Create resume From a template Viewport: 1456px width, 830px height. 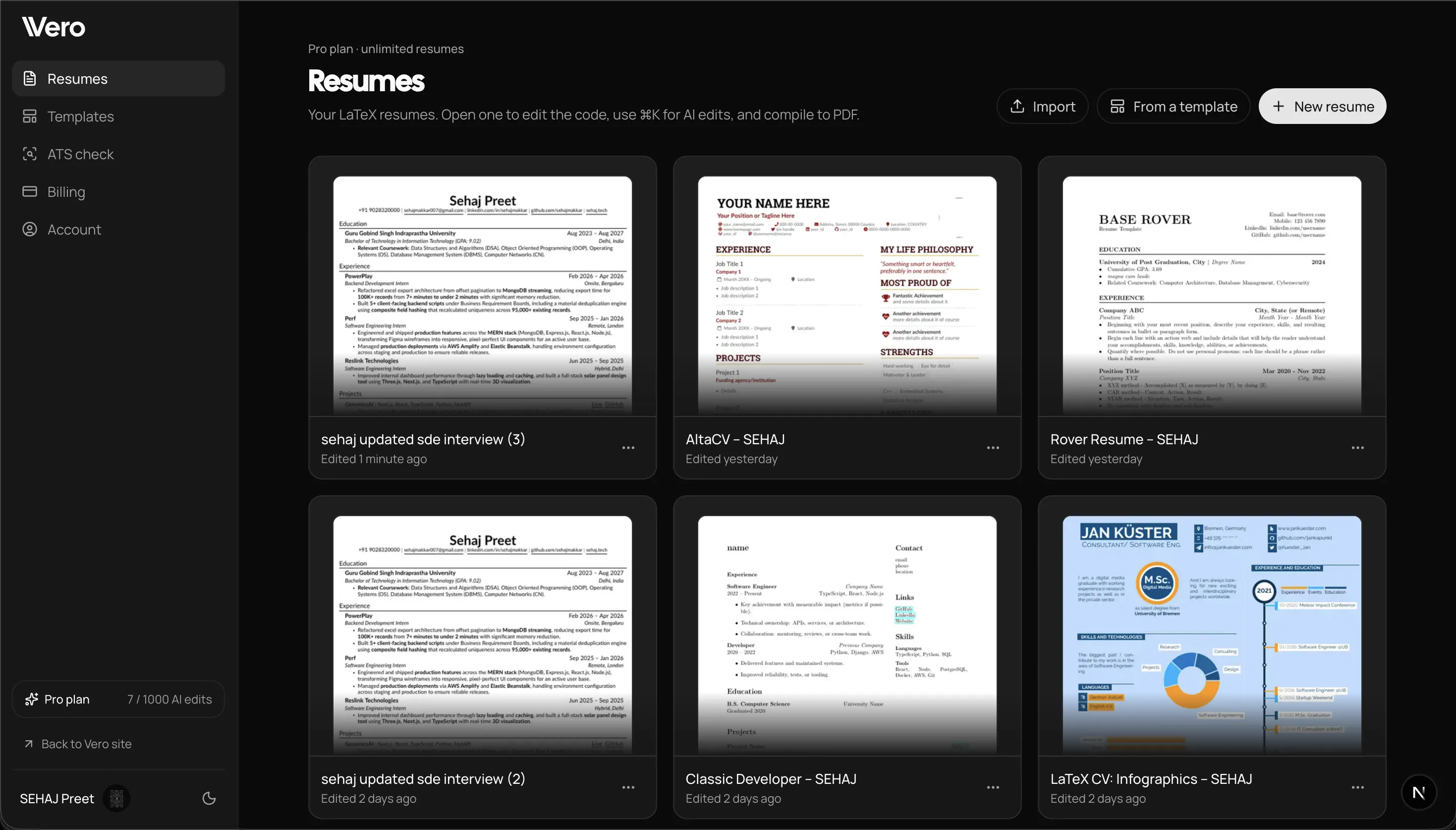click(x=1174, y=106)
